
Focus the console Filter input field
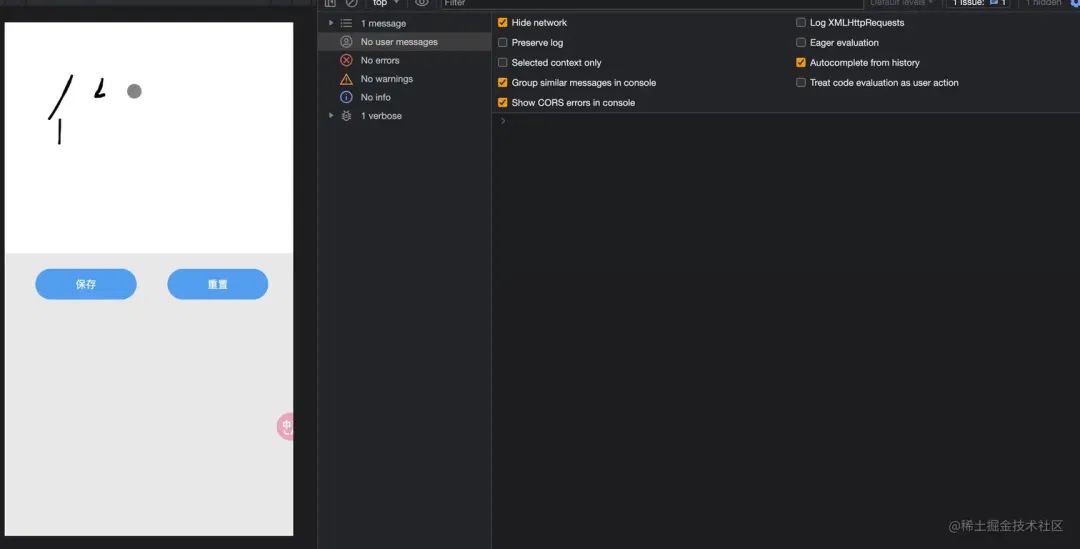[x=651, y=3]
